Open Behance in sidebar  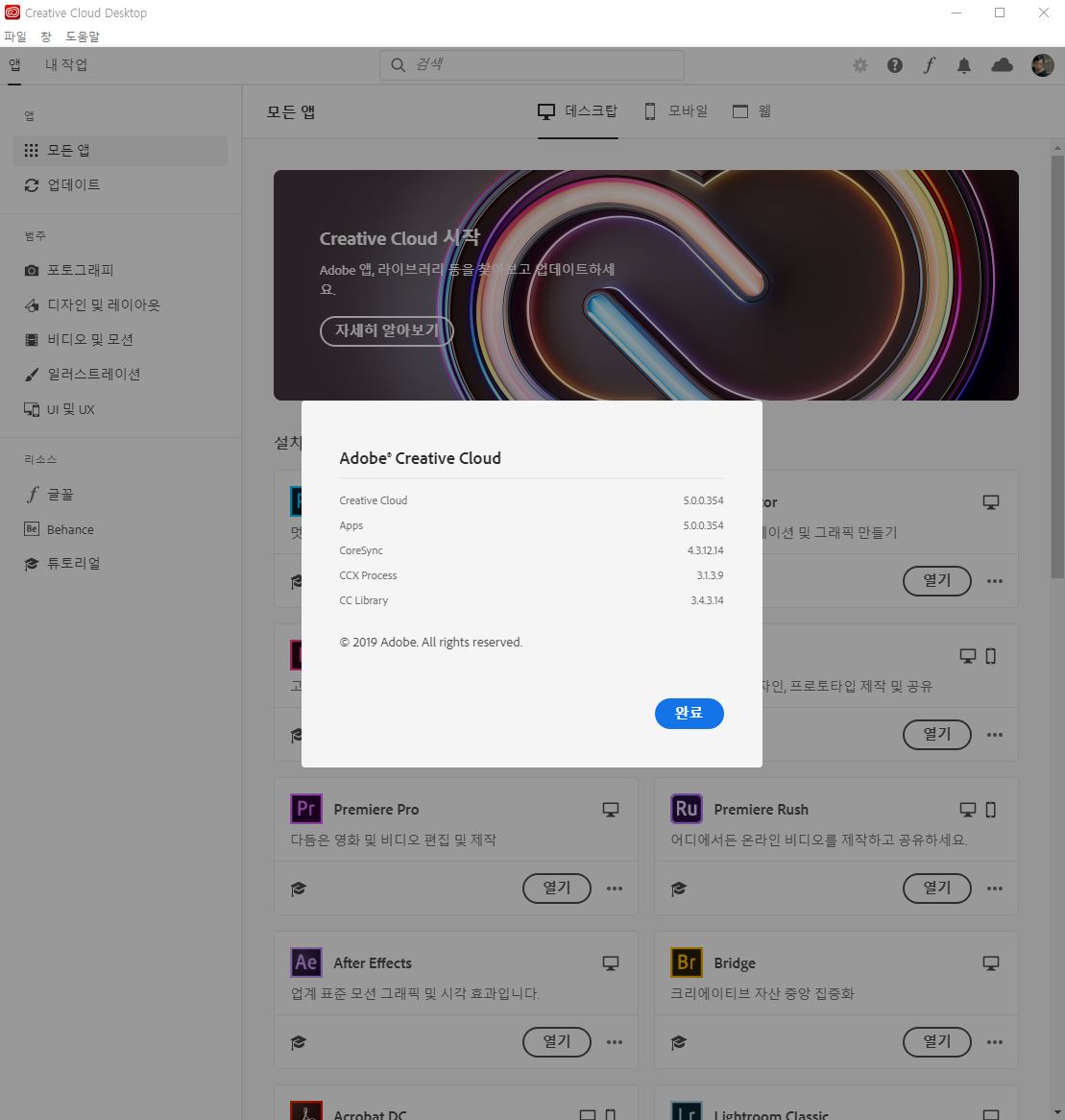[x=120, y=529]
